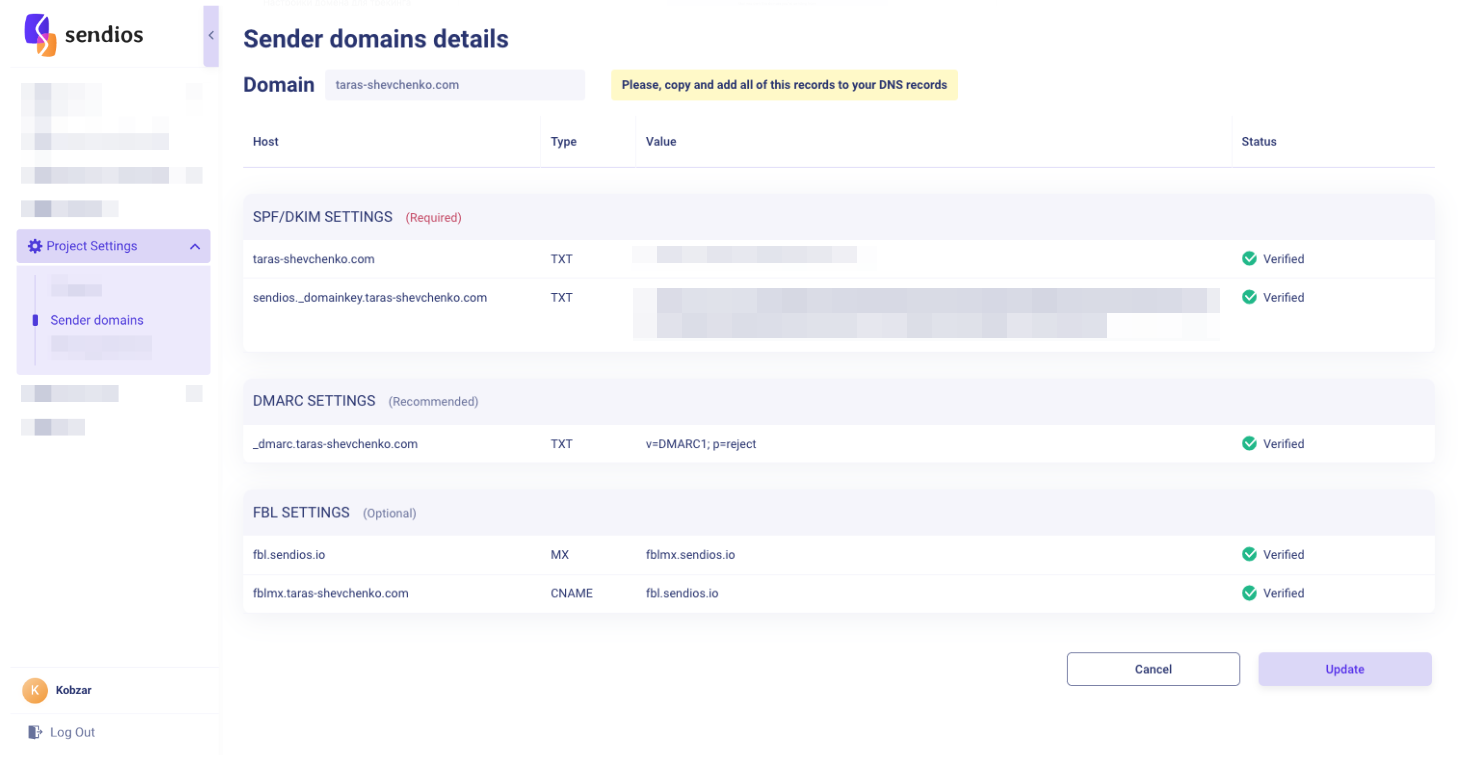Click the Cancel button
The height and width of the screenshot is (757, 1458).
1153,669
